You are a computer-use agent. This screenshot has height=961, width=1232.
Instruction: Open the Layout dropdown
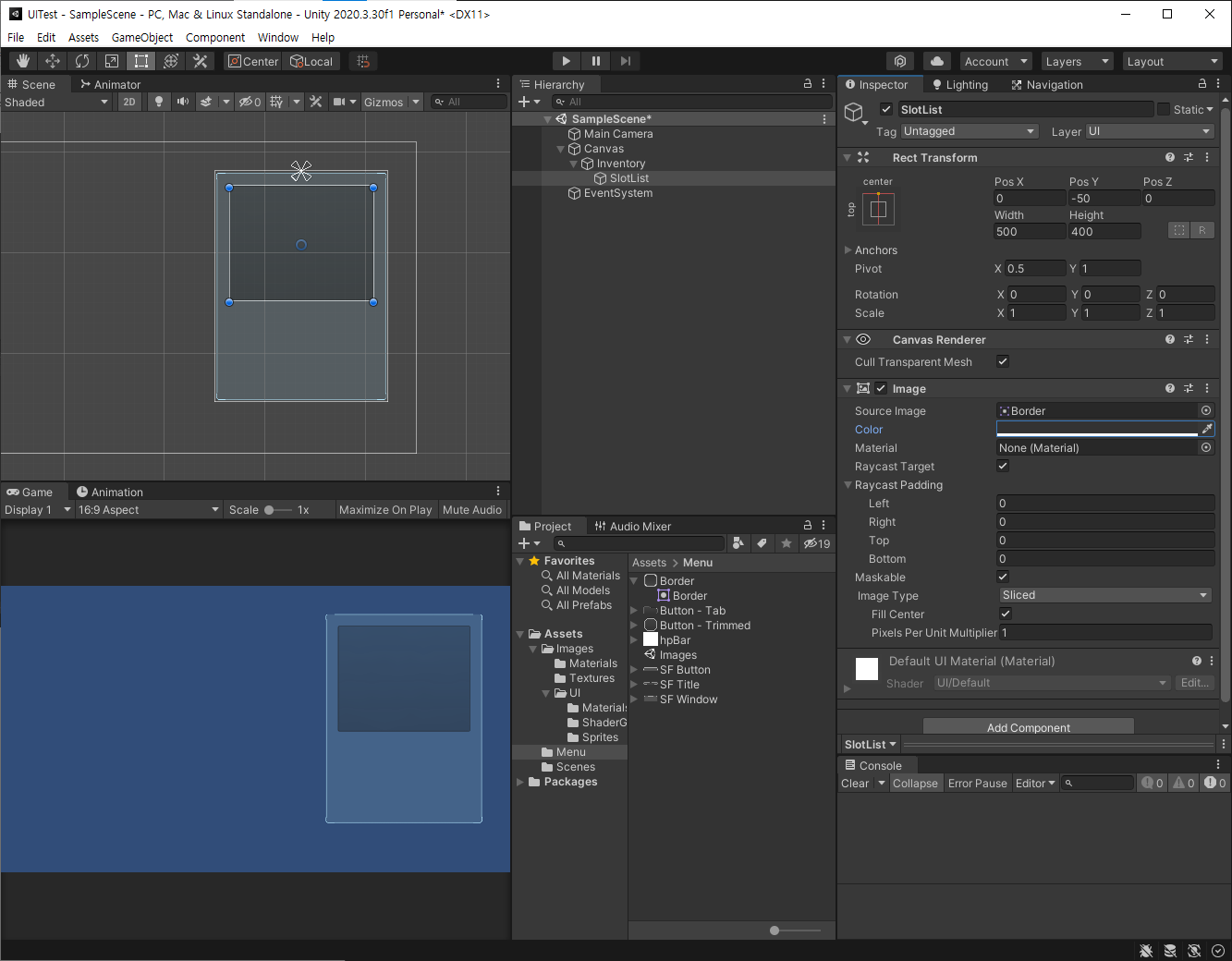point(1173,61)
